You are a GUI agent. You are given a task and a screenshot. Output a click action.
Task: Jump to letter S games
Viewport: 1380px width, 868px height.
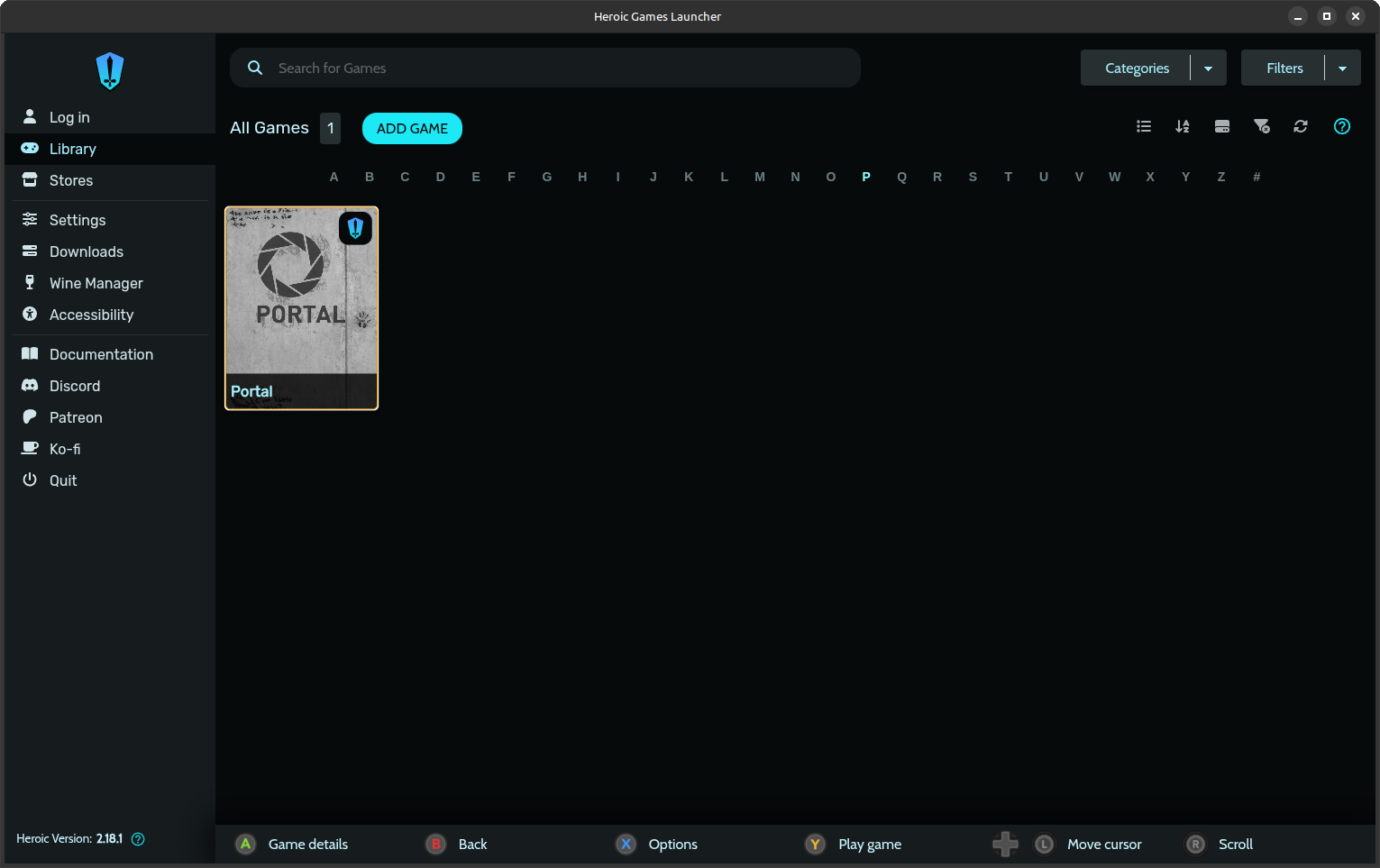973,177
